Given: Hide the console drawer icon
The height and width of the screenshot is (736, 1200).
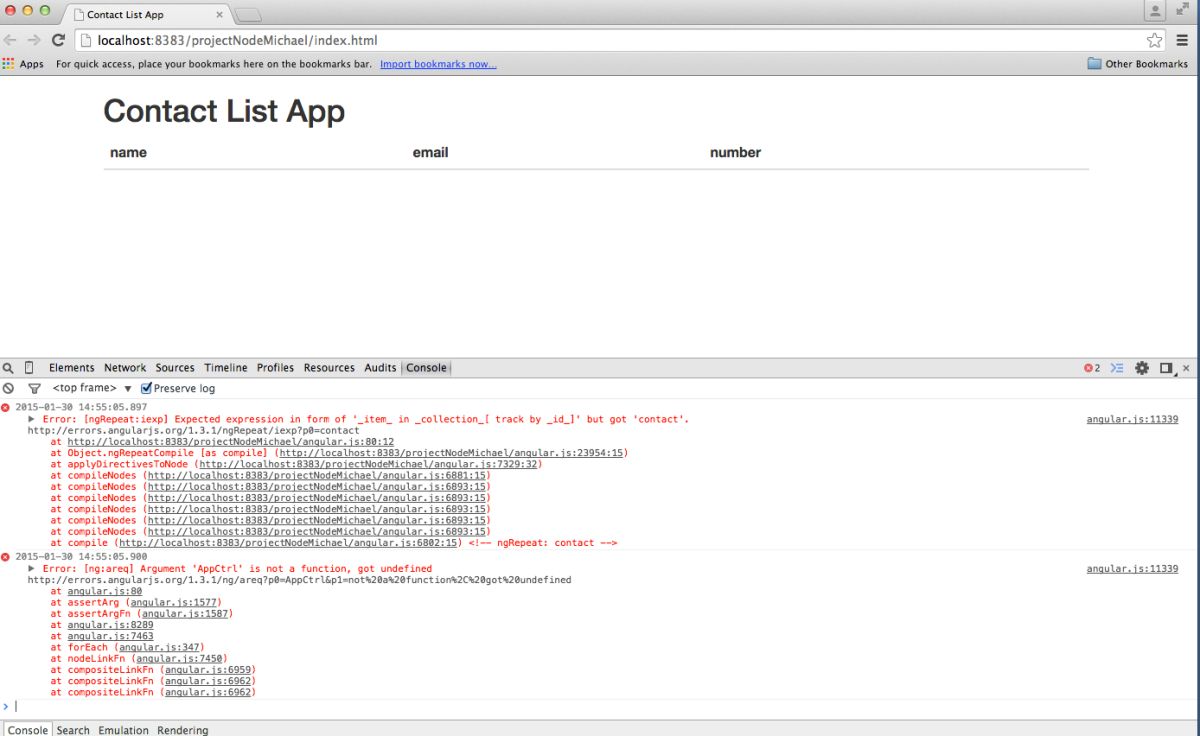Looking at the screenshot, I should (x=1118, y=368).
